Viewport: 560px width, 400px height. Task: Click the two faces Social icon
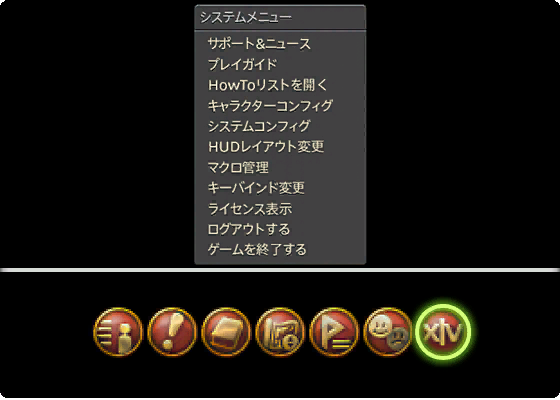point(388,332)
